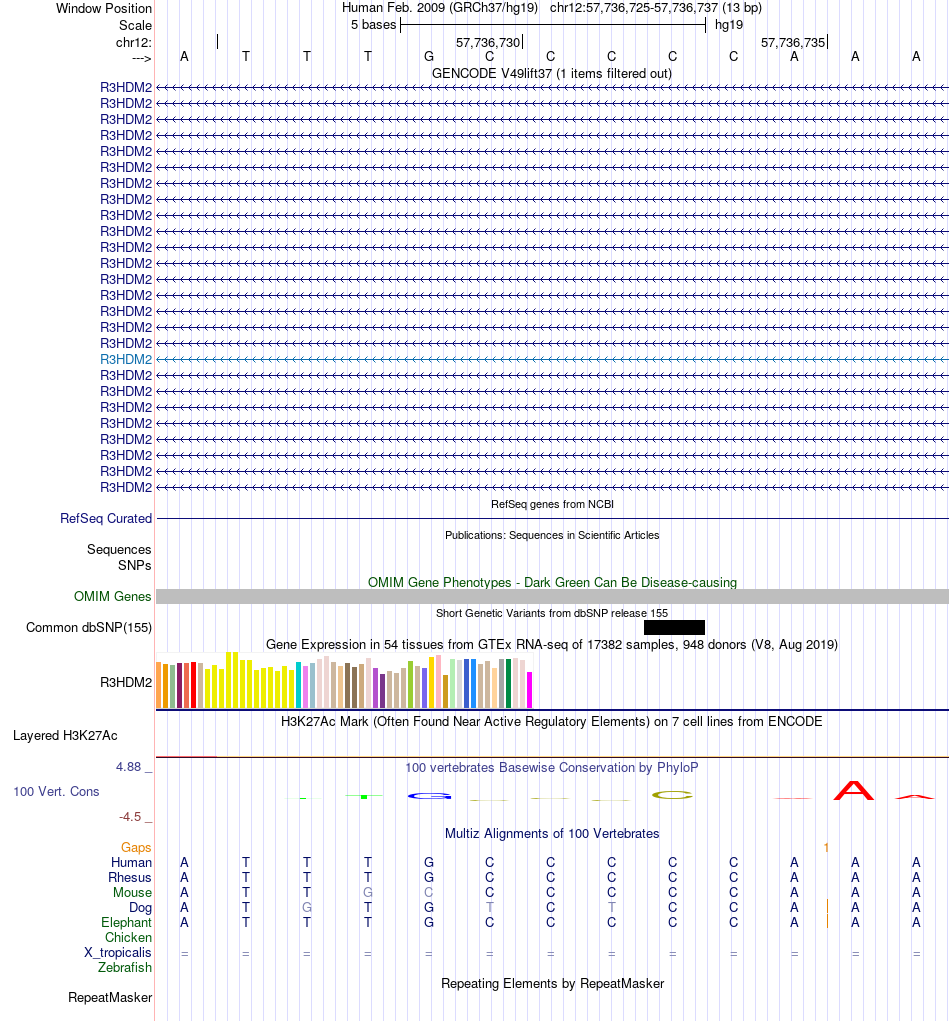Click the X_tropicalis species label
The height and width of the screenshot is (1021, 950).
tap(118, 952)
